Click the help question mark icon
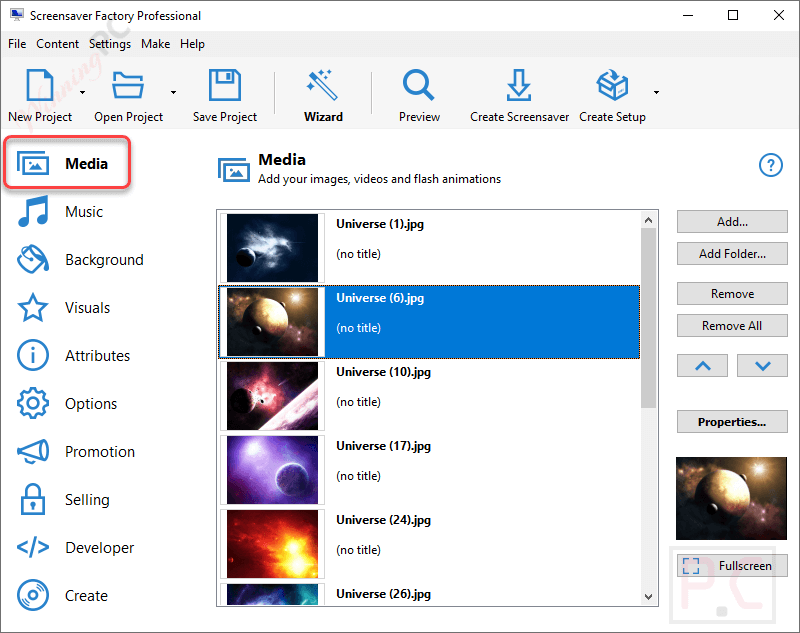The image size is (800, 633). pyautogui.click(x=770, y=165)
